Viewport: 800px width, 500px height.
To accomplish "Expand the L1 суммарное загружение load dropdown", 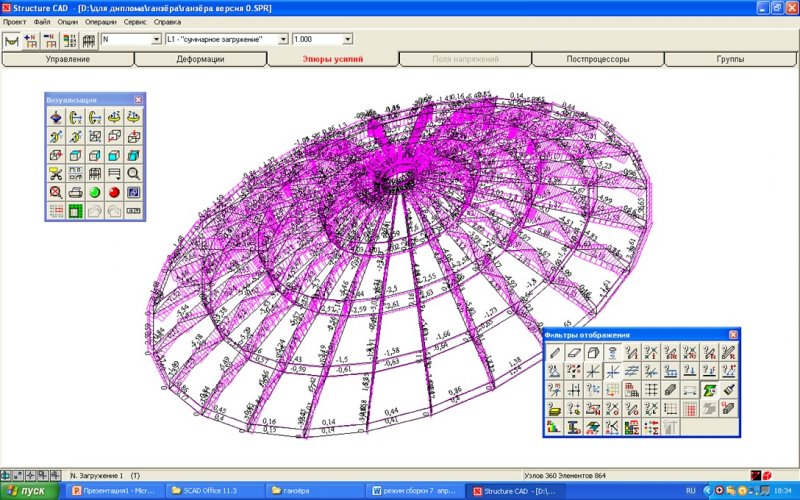I will click(x=283, y=39).
